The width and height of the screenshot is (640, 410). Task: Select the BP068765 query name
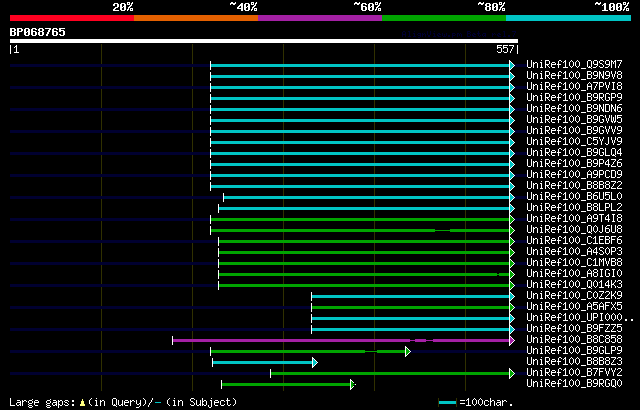click(38, 32)
